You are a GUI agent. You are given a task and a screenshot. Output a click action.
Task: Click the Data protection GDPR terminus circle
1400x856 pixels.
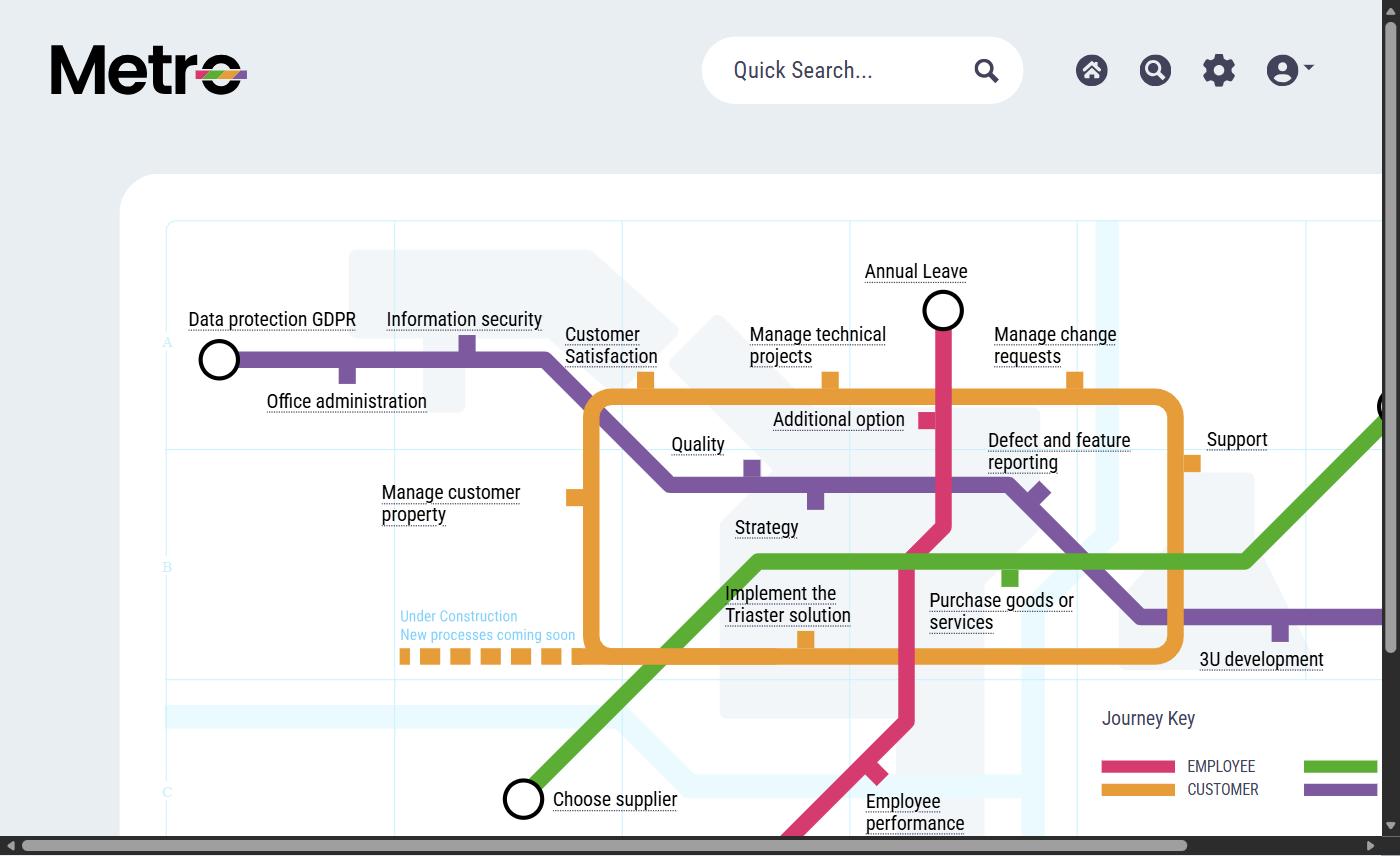[x=219, y=359]
